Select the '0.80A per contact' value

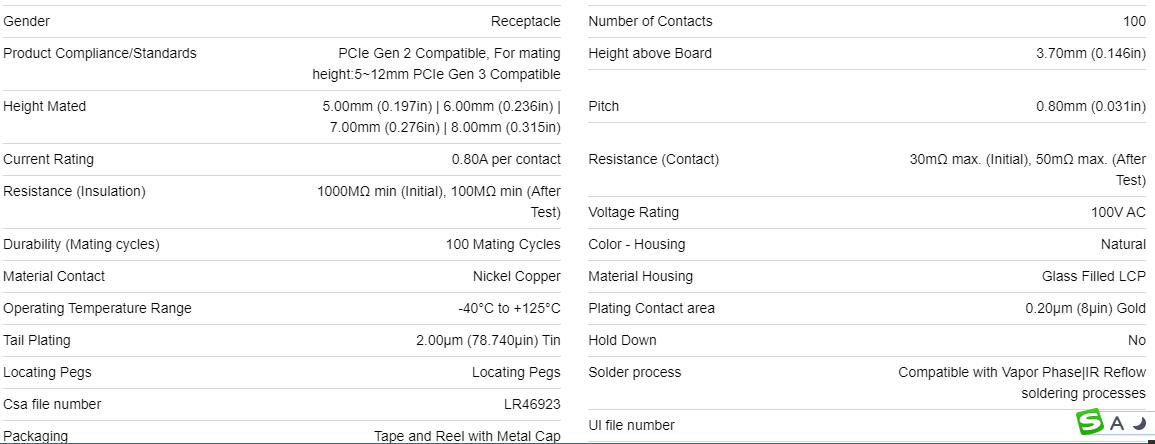coord(506,159)
